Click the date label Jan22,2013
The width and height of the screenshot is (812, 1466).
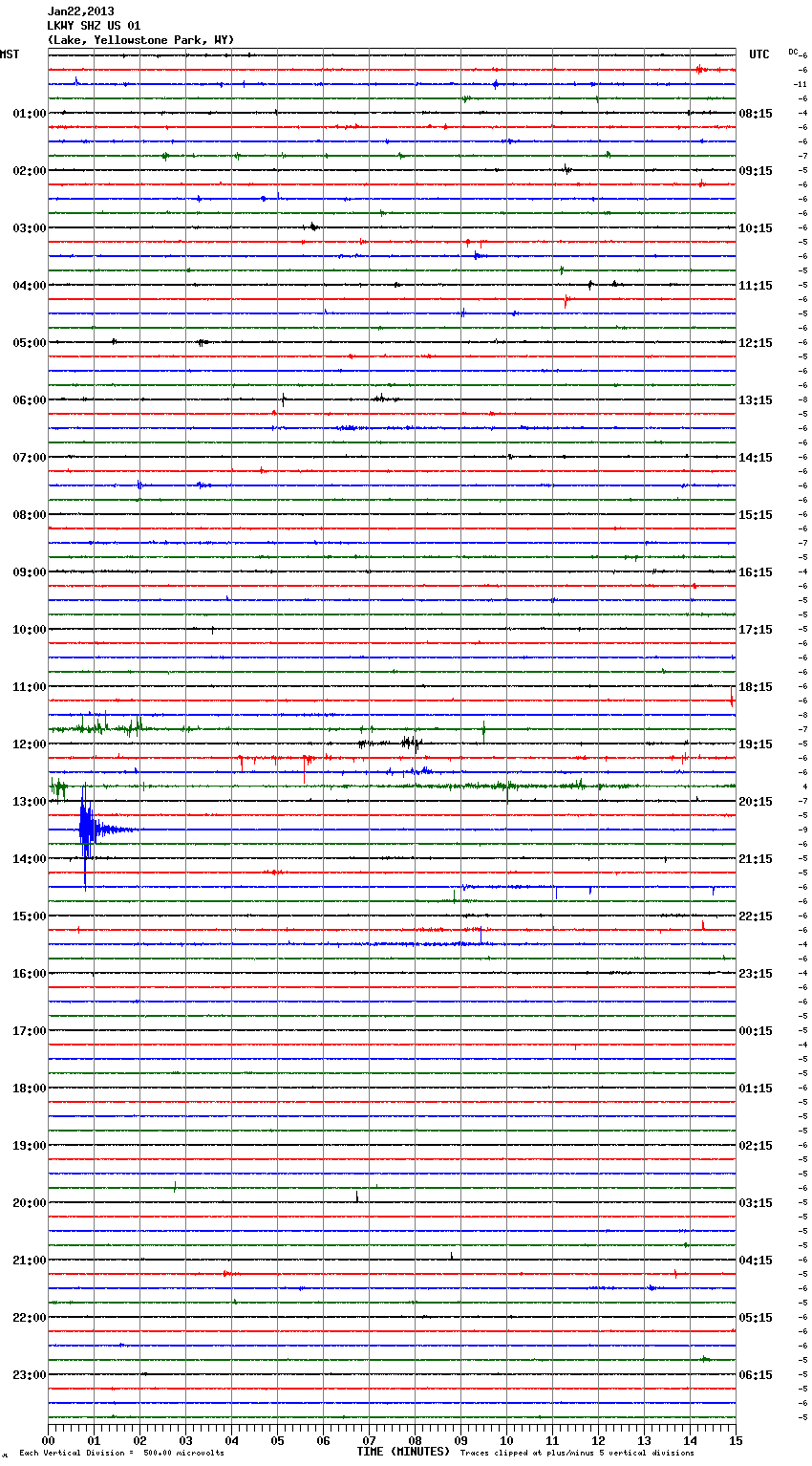point(80,11)
